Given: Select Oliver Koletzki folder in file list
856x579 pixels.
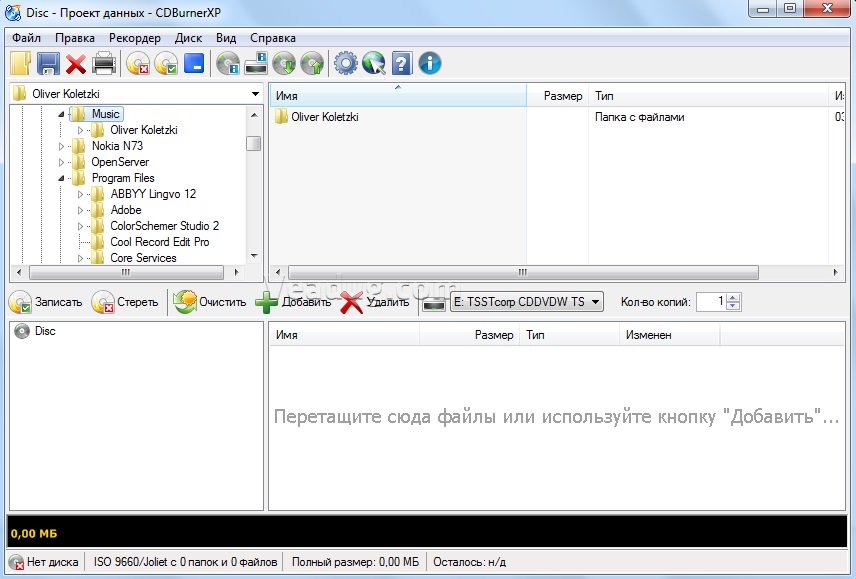Looking at the screenshot, I should point(325,117).
